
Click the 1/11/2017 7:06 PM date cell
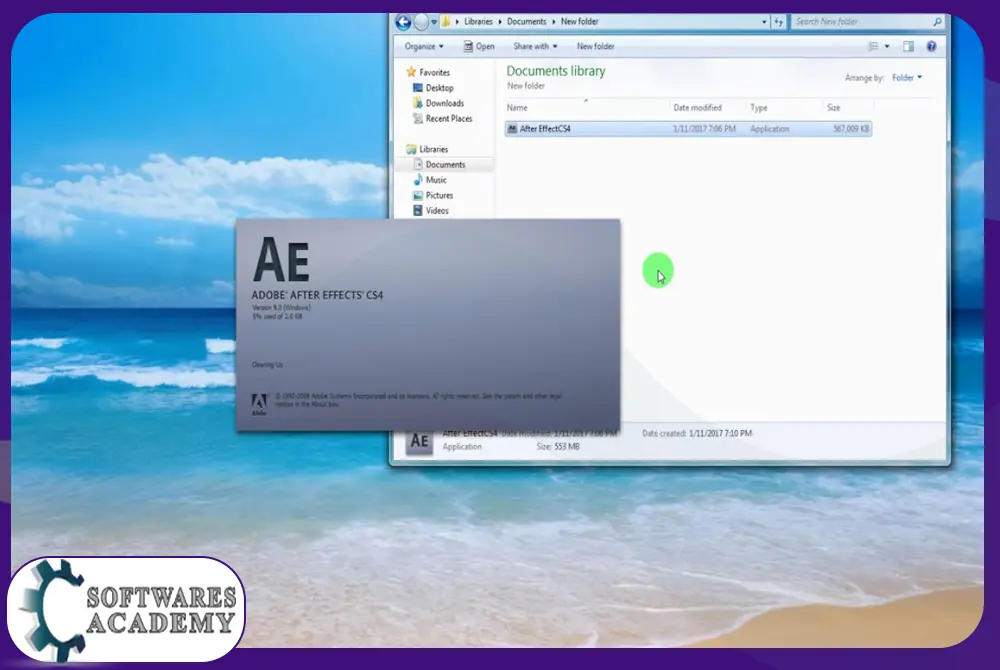(704, 129)
